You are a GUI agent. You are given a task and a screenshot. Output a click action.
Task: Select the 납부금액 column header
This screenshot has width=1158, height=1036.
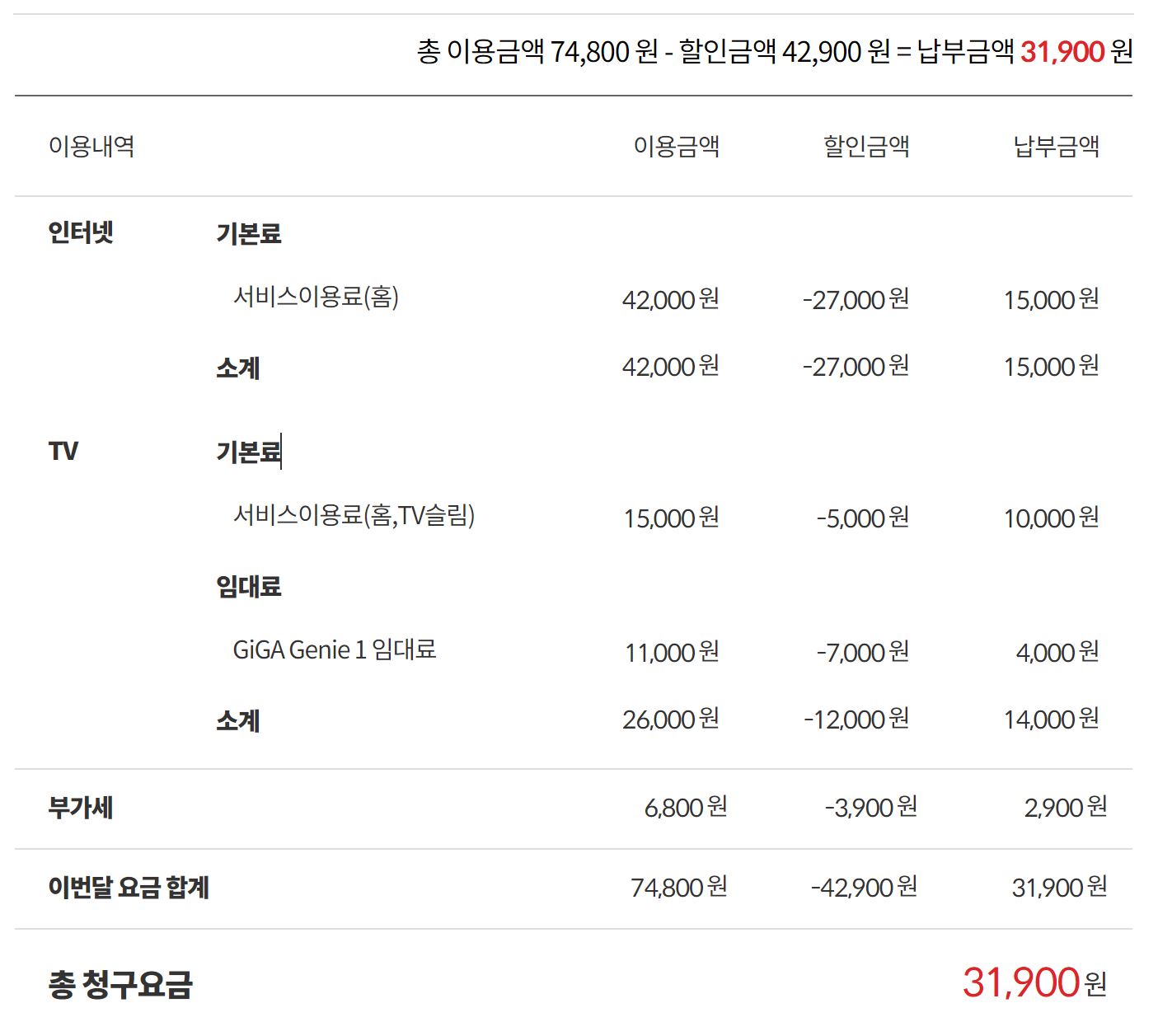(x=1056, y=147)
